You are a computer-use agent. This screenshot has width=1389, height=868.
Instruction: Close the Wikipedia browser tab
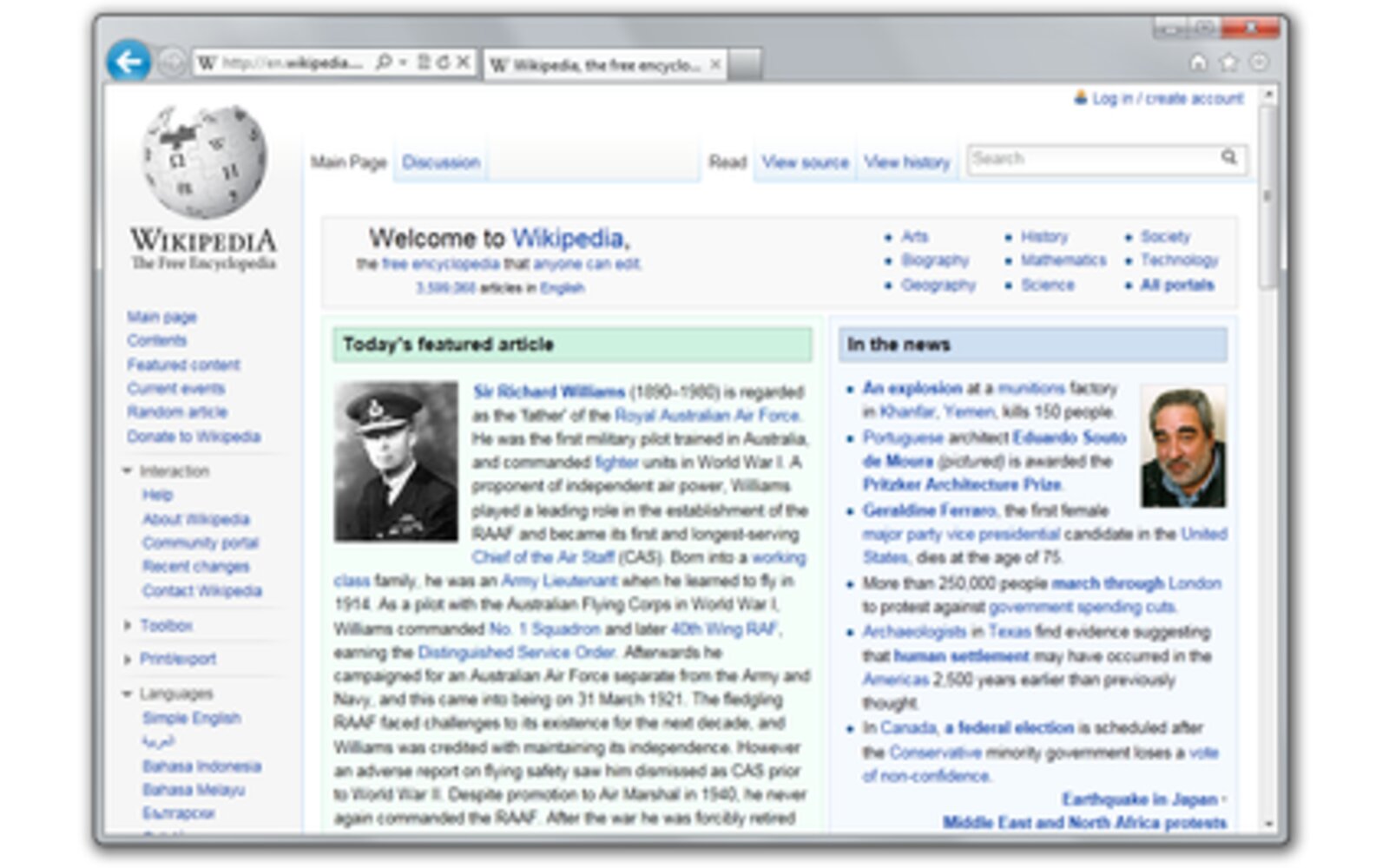click(715, 64)
